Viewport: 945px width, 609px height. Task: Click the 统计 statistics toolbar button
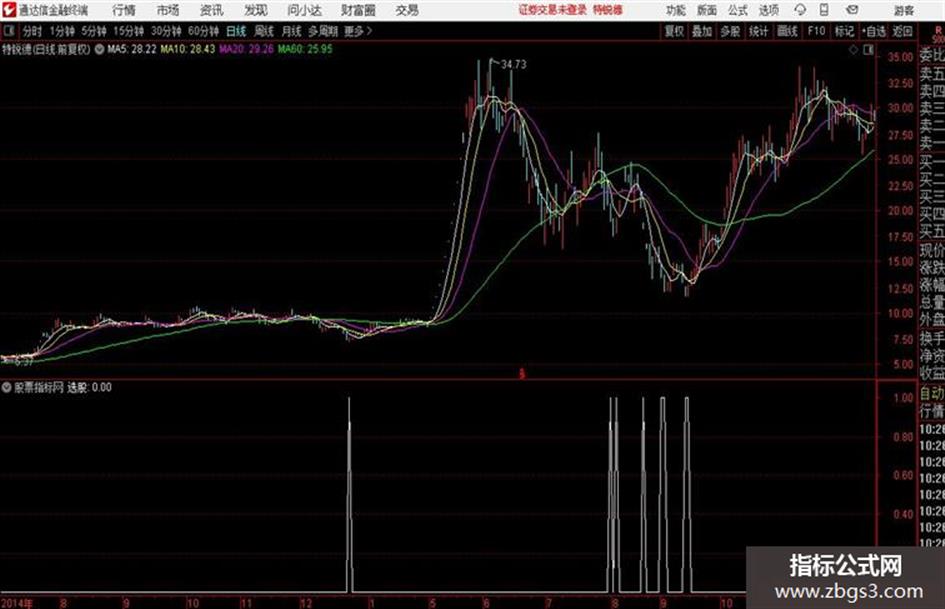[x=758, y=31]
